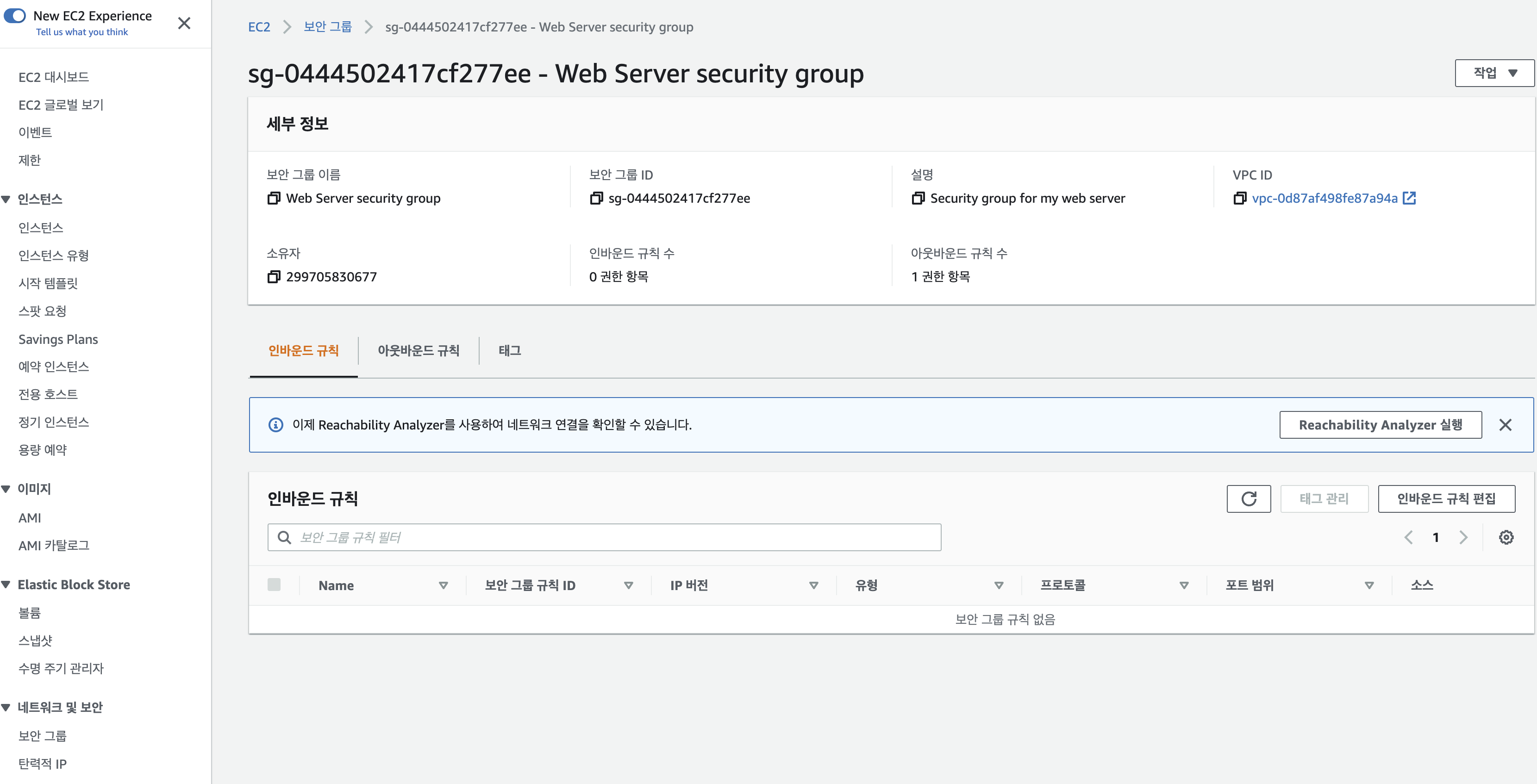Image resolution: width=1537 pixels, height=784 pixels.
Task: Copy the VPC ID to clipboard
Action: [x=1240, y=198]
